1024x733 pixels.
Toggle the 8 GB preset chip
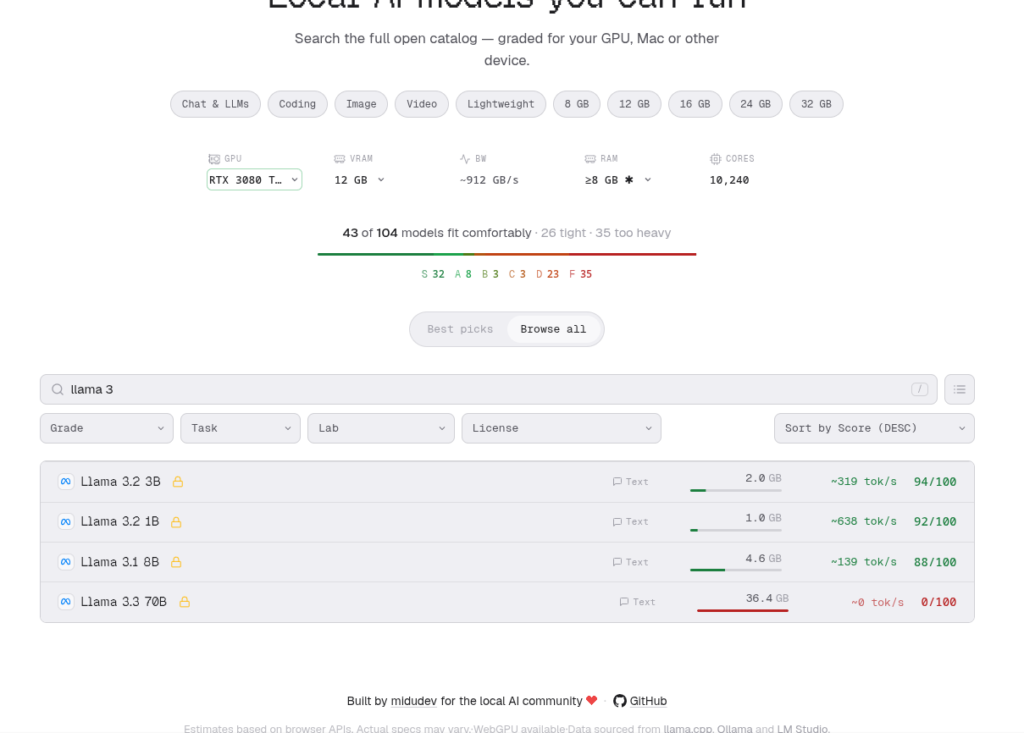coord(577,104)
